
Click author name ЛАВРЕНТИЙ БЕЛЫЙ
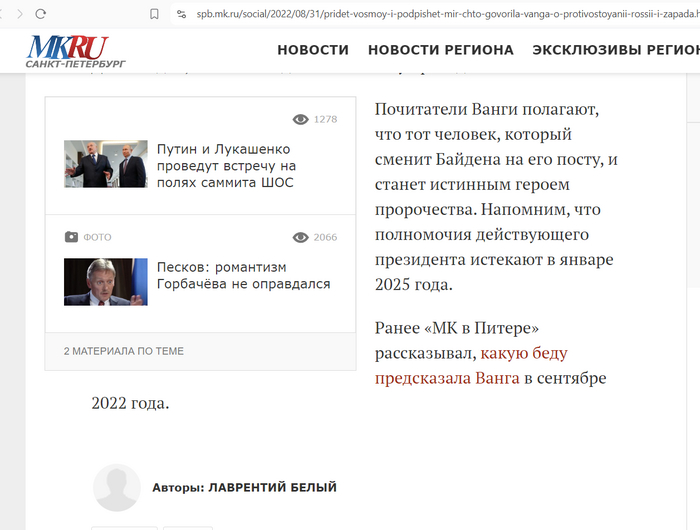coord(273,487)
